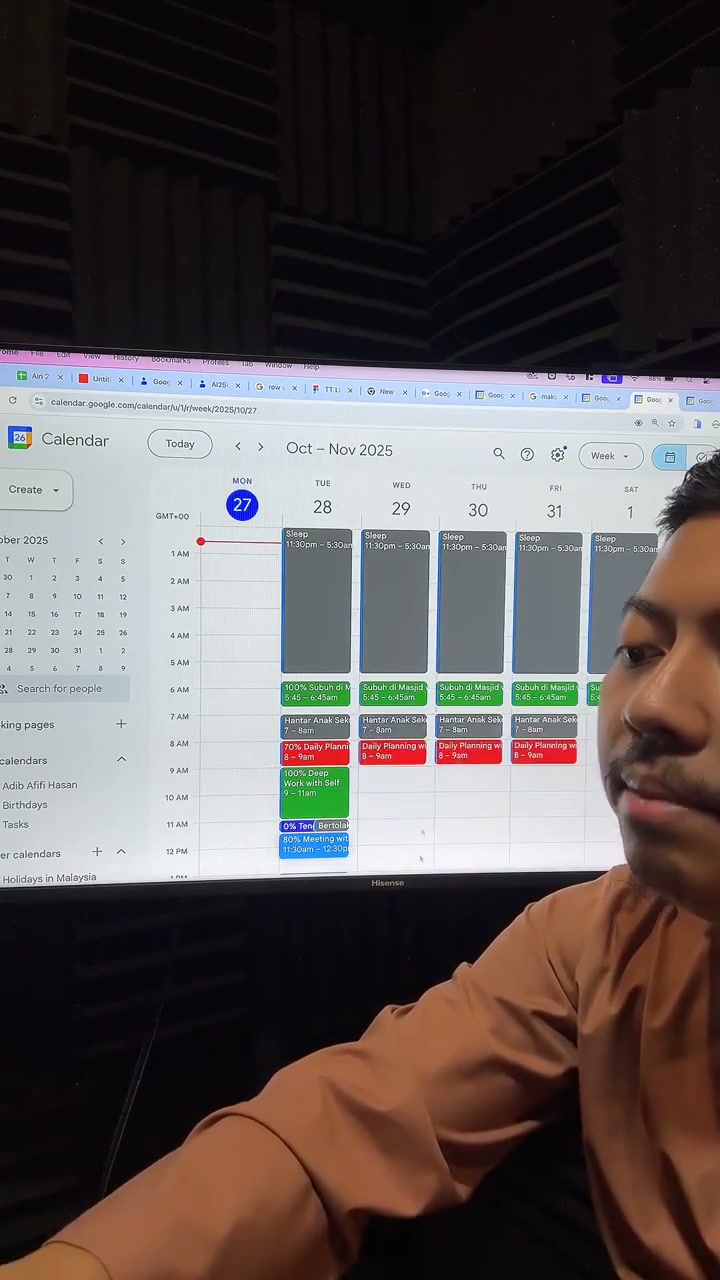Click the Google Calendar logo
The image size is (720, 1280).
coord(20,438)
